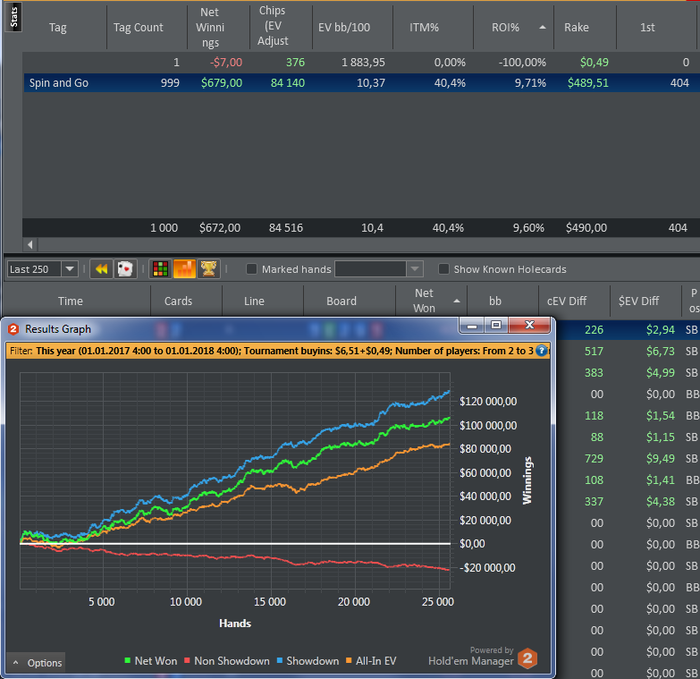Click the Results Graph window title icon
Image resolution: width=700 pixels, height=679 pixels.
(13, 329)
